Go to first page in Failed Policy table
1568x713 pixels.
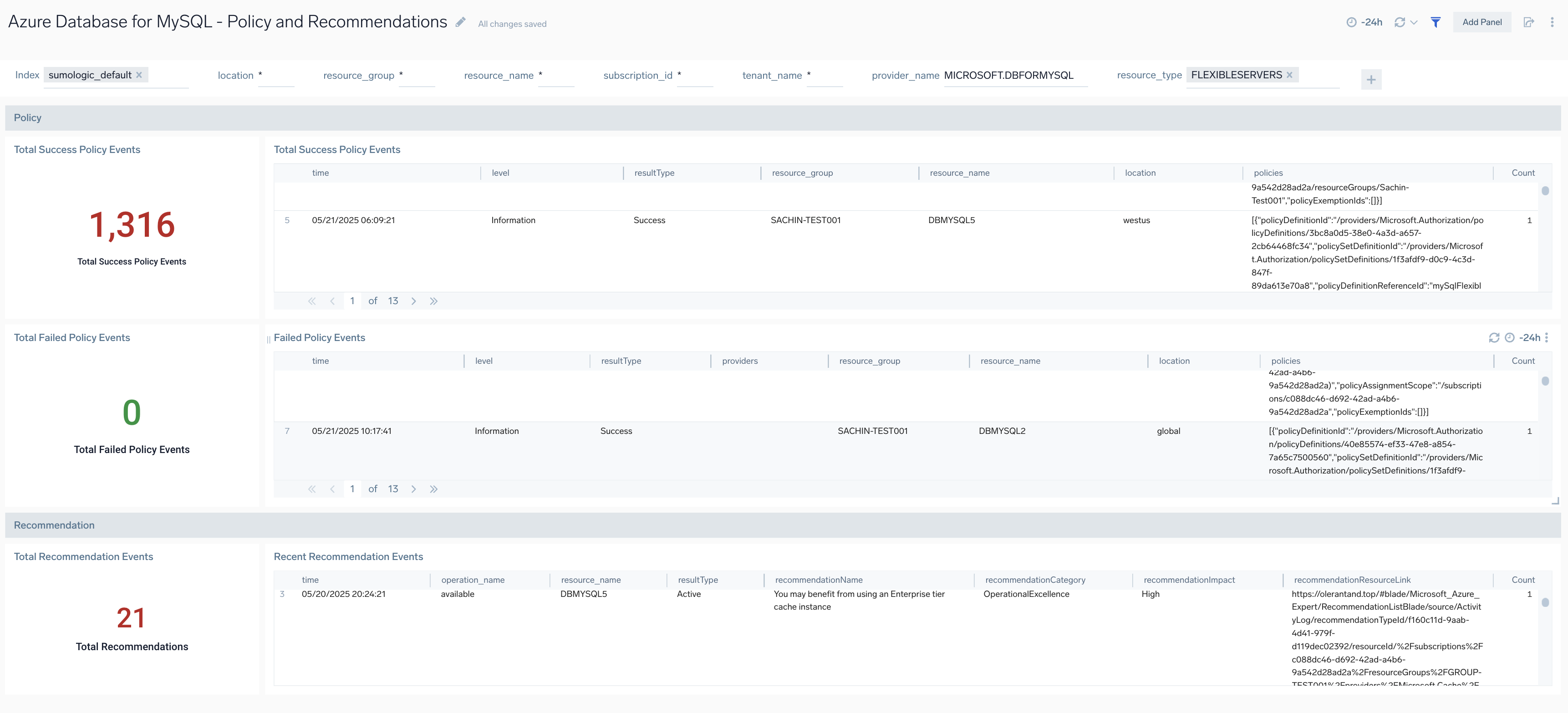click(x=312, y=489)
